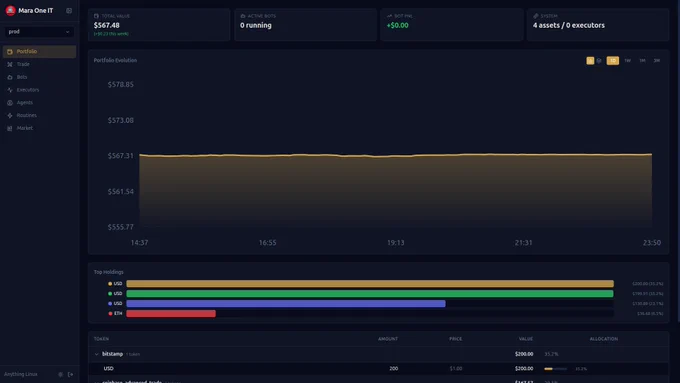Click the $578.85 y-axis label

[121, 85]
